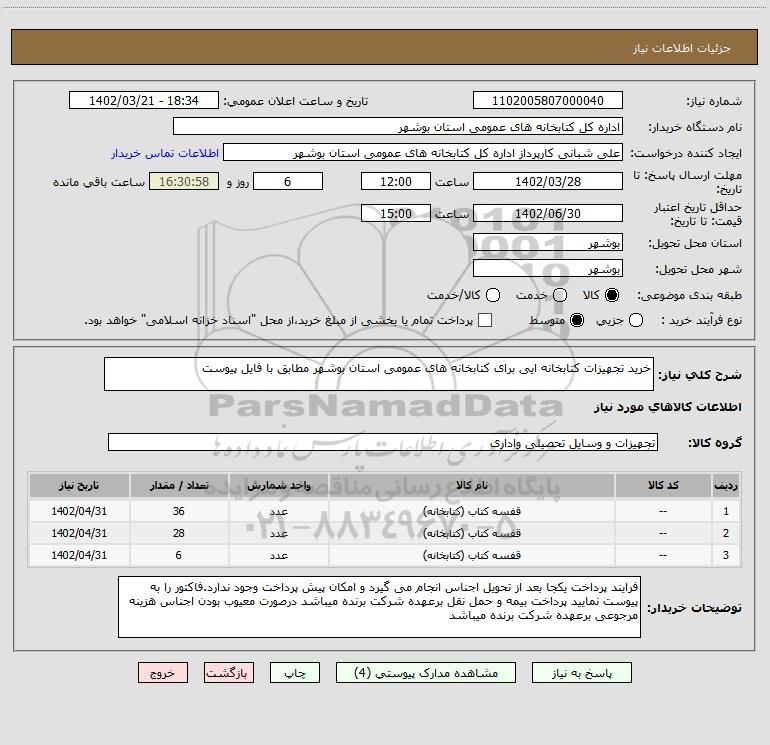Click the general need description text box
770x745 pixels.
tap(379, 374)
